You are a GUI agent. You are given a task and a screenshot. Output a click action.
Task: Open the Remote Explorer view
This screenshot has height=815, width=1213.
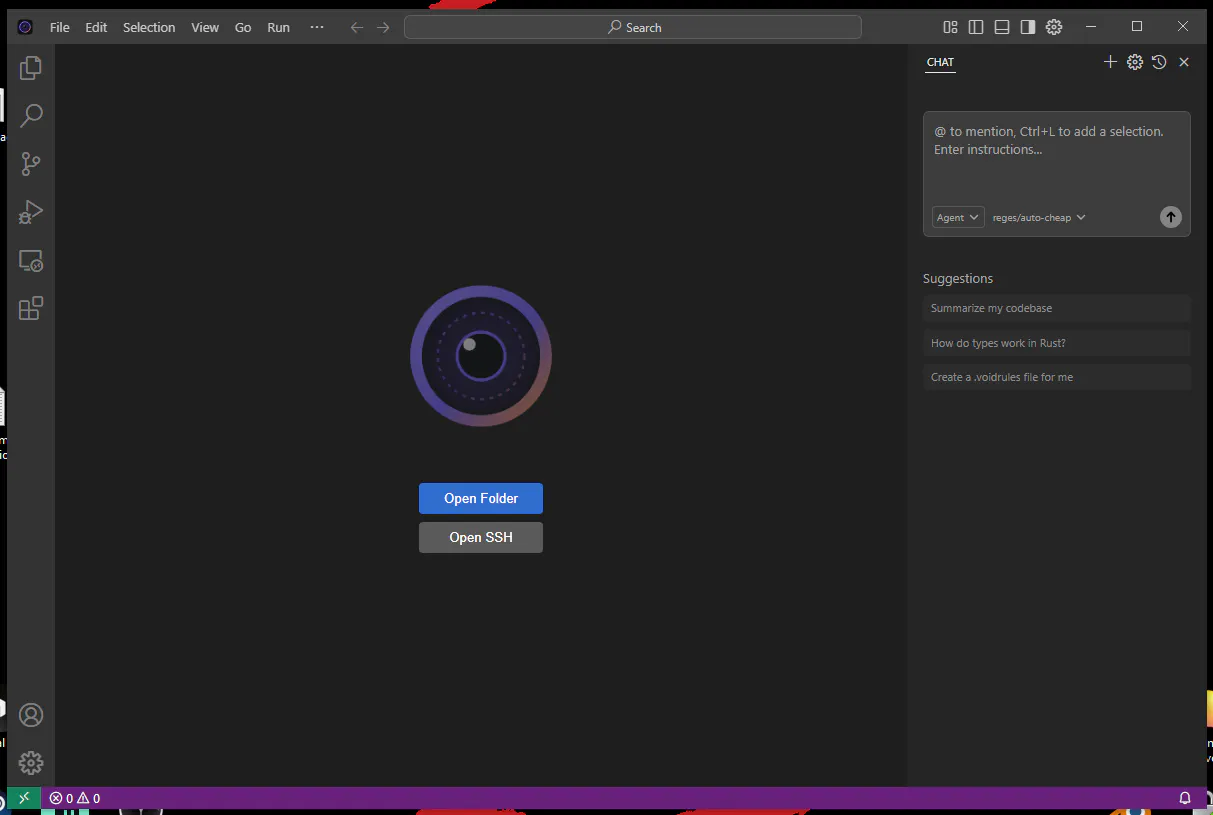coord(31,261)
